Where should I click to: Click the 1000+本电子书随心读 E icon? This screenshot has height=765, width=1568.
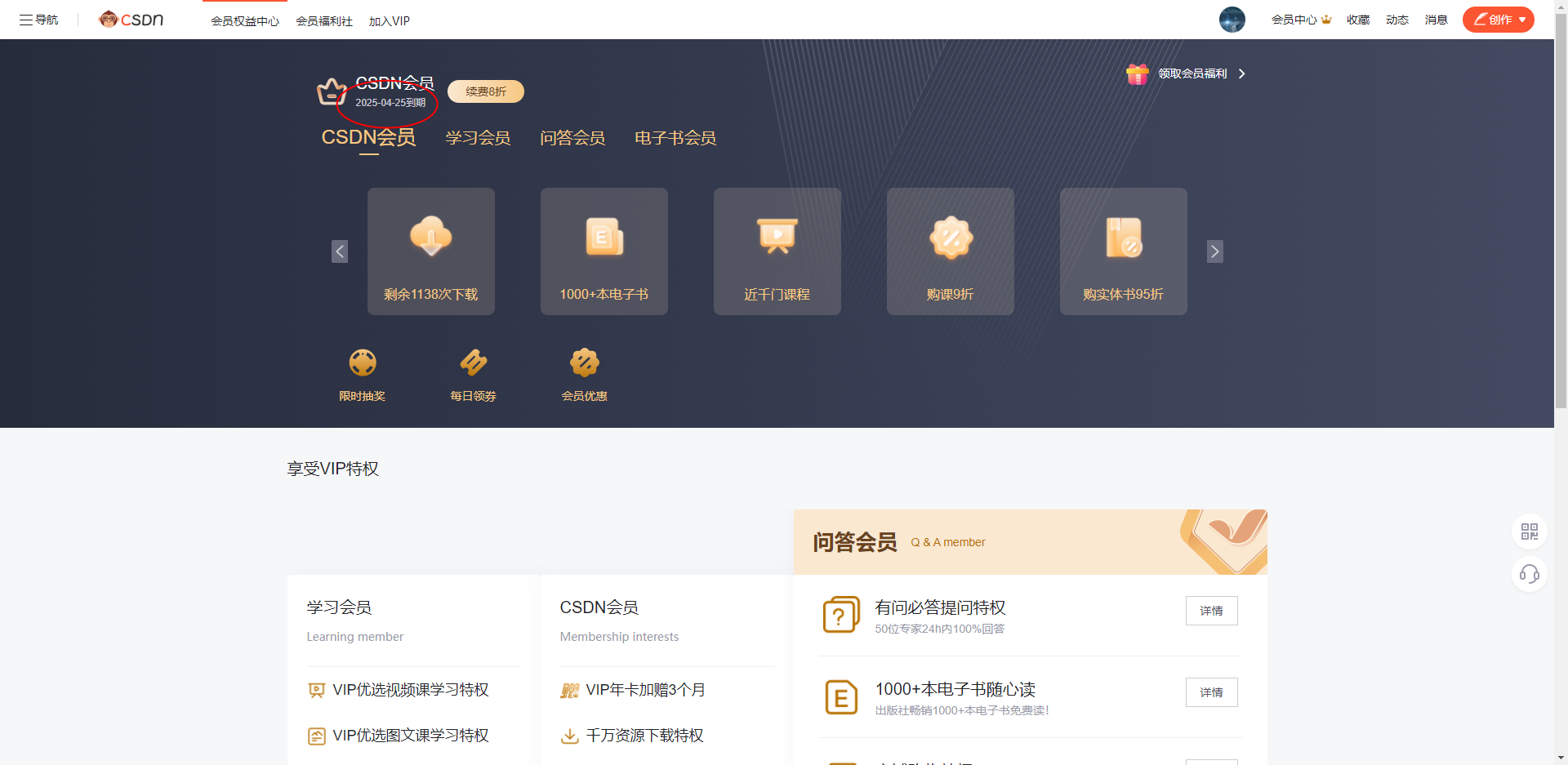pos(841,696)
